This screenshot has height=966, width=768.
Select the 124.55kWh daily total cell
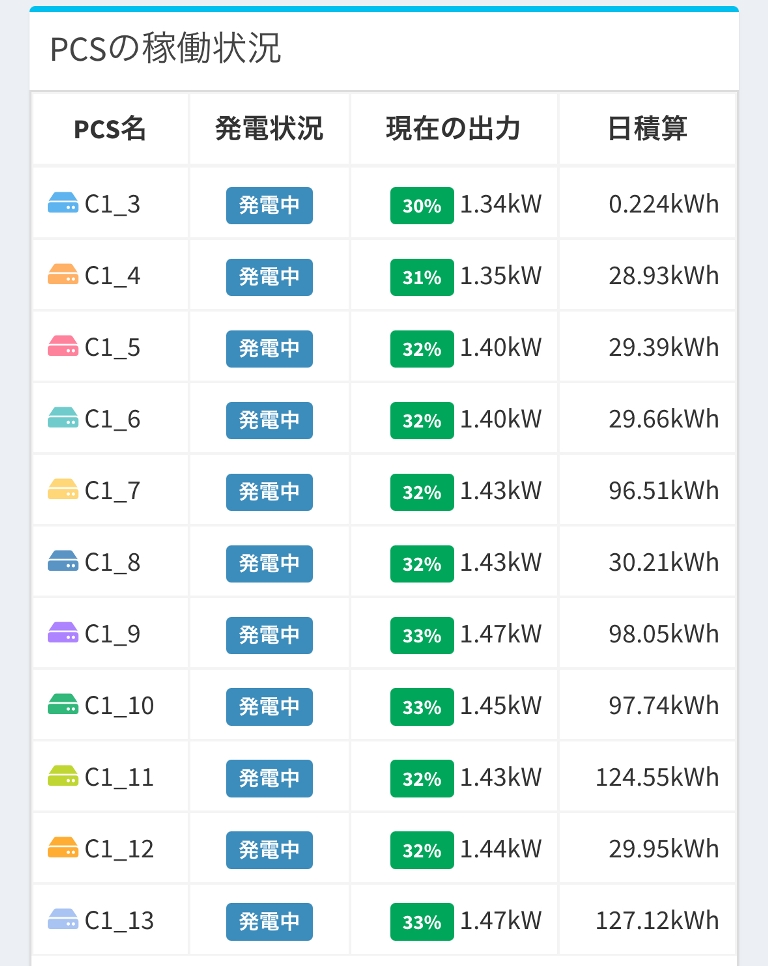657,777
